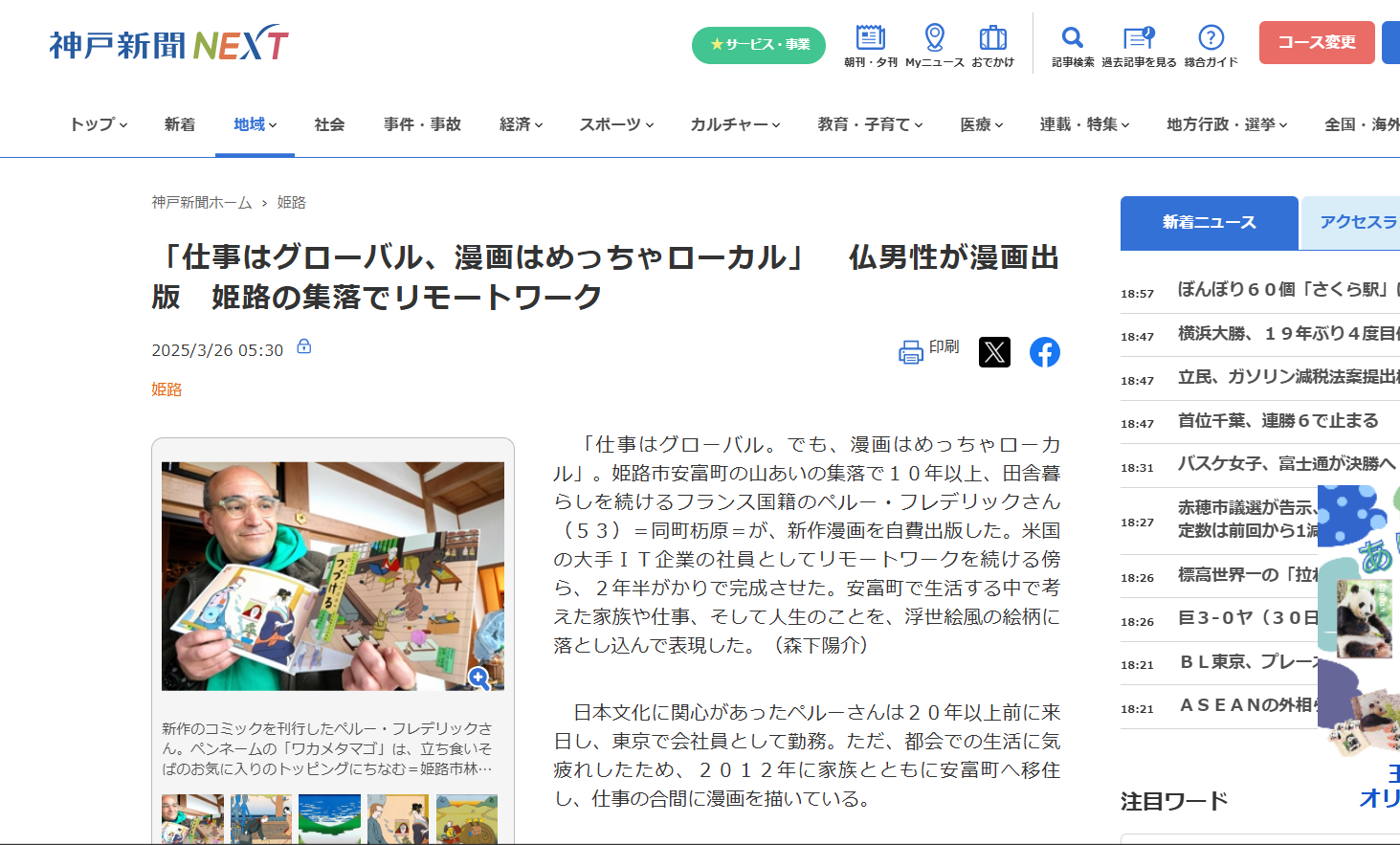Share article on X icon
1400x845 pixels.
[994, 352]
